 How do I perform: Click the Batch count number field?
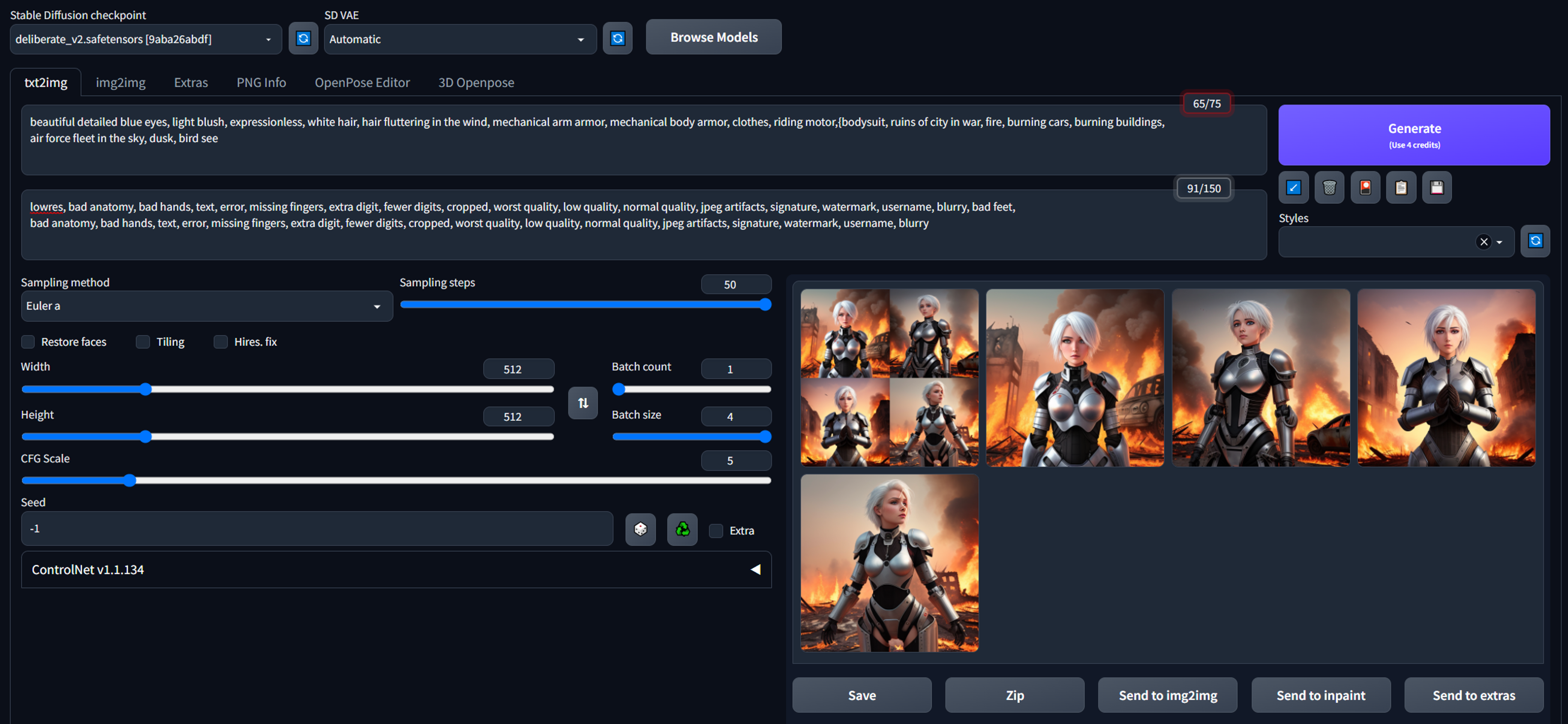point(736,369)
